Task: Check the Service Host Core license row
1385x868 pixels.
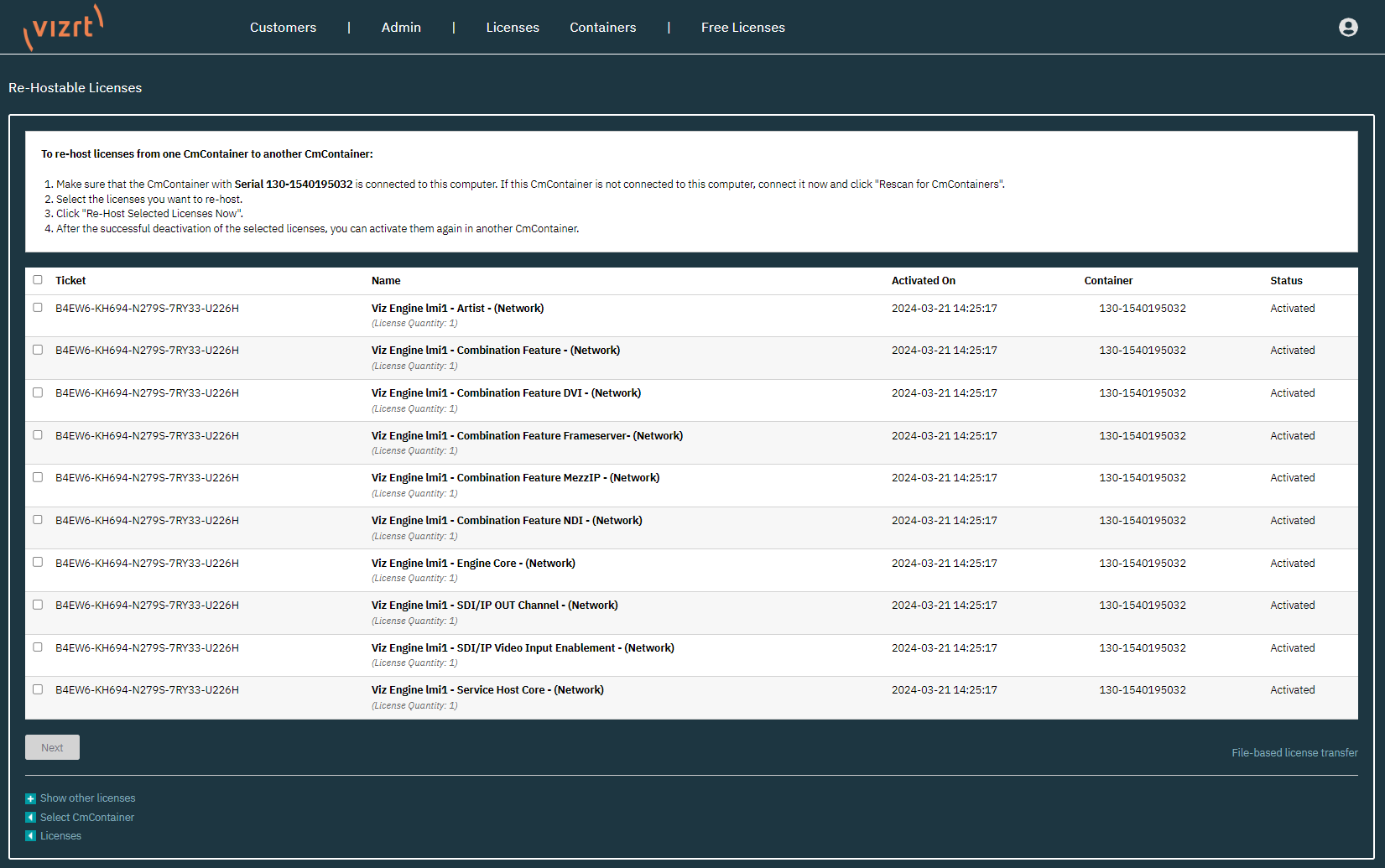Action: (38, 689)
